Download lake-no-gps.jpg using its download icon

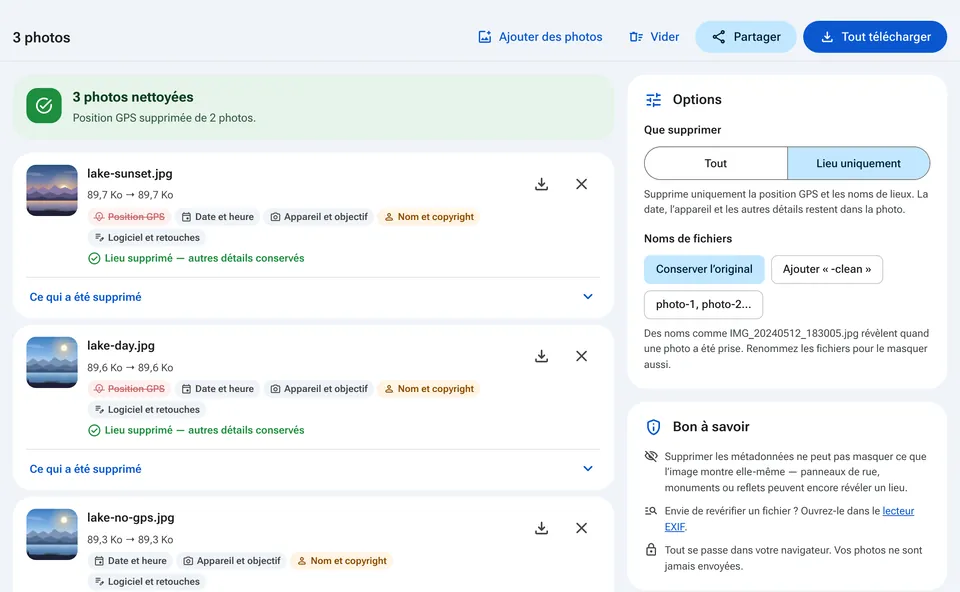(541, 528)
